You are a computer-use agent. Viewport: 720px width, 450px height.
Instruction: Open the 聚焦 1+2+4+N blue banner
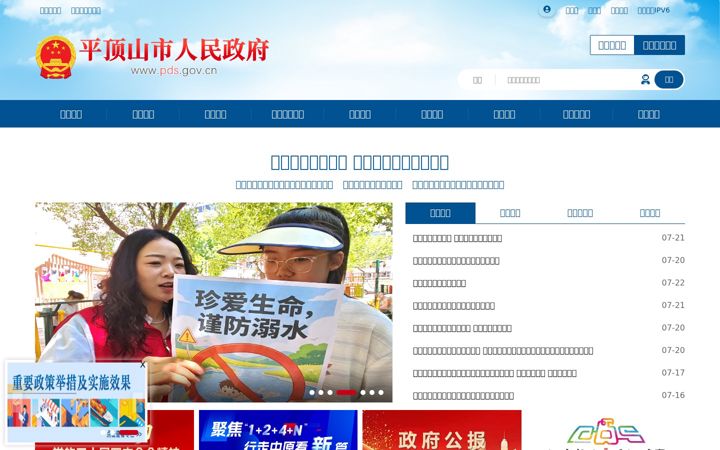[x=278, y=430]
